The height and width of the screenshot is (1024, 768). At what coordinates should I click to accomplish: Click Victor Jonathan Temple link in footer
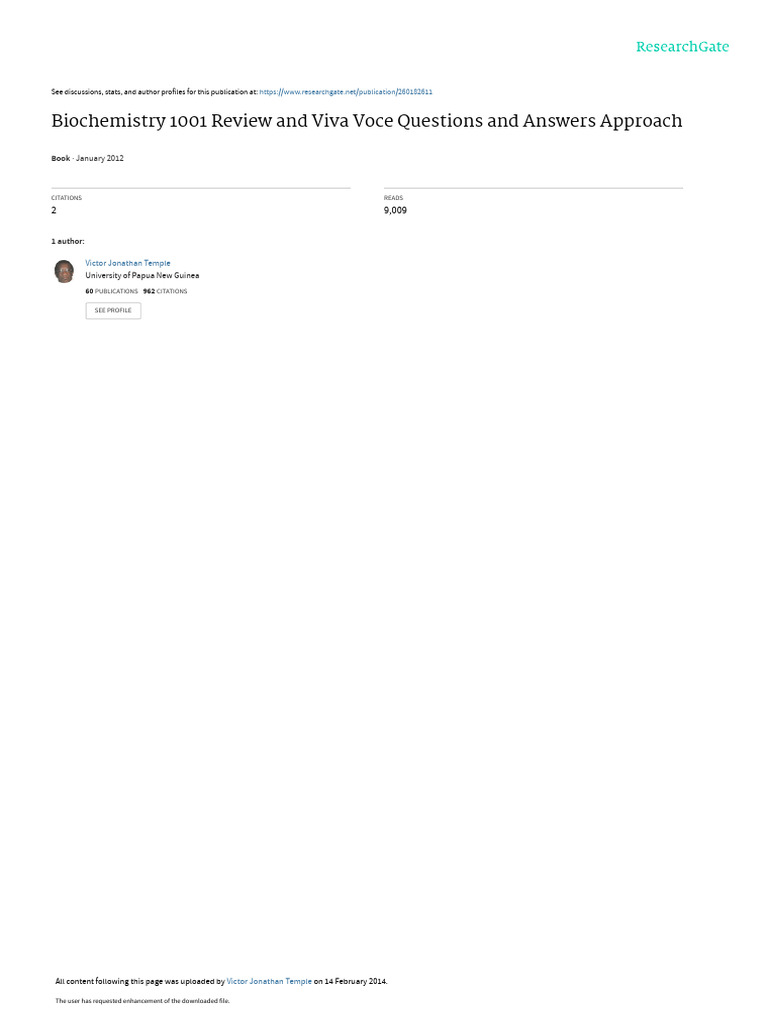[x=269, y=981]
